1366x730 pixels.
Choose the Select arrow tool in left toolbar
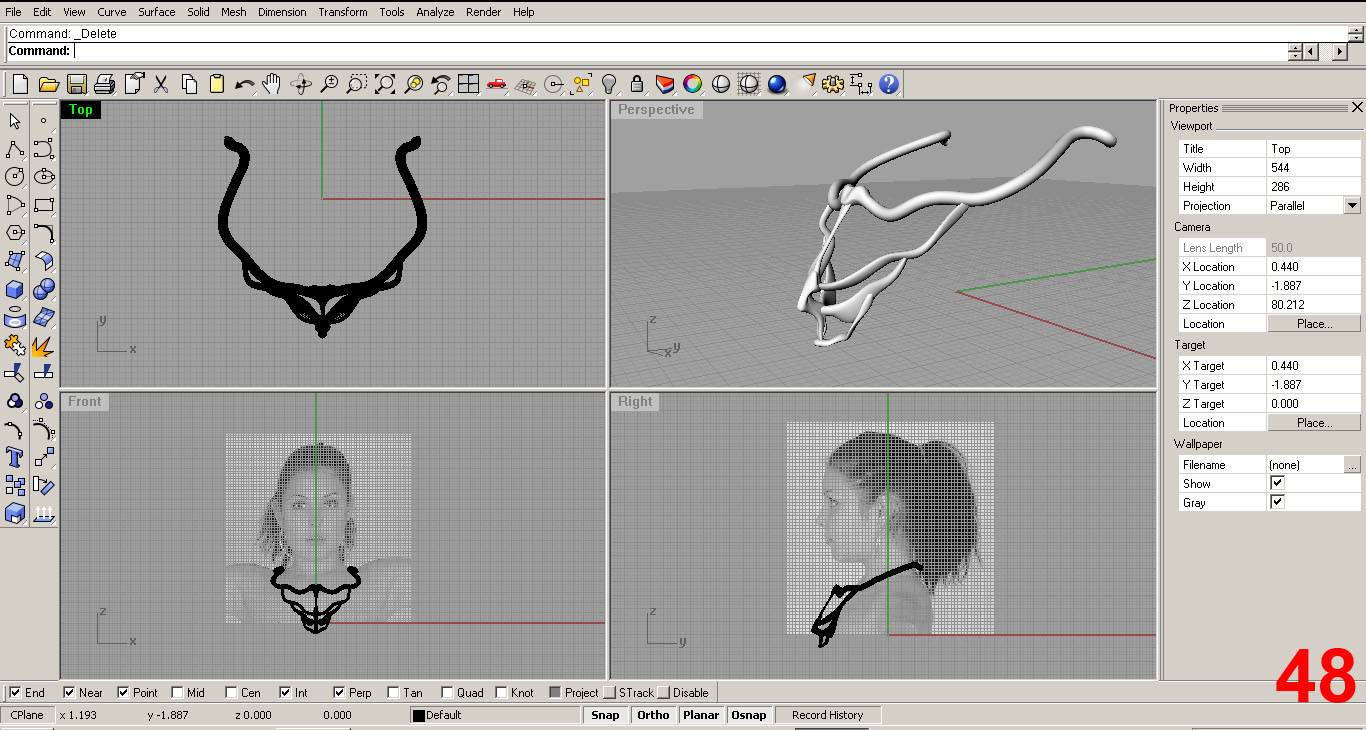point(15,121)
